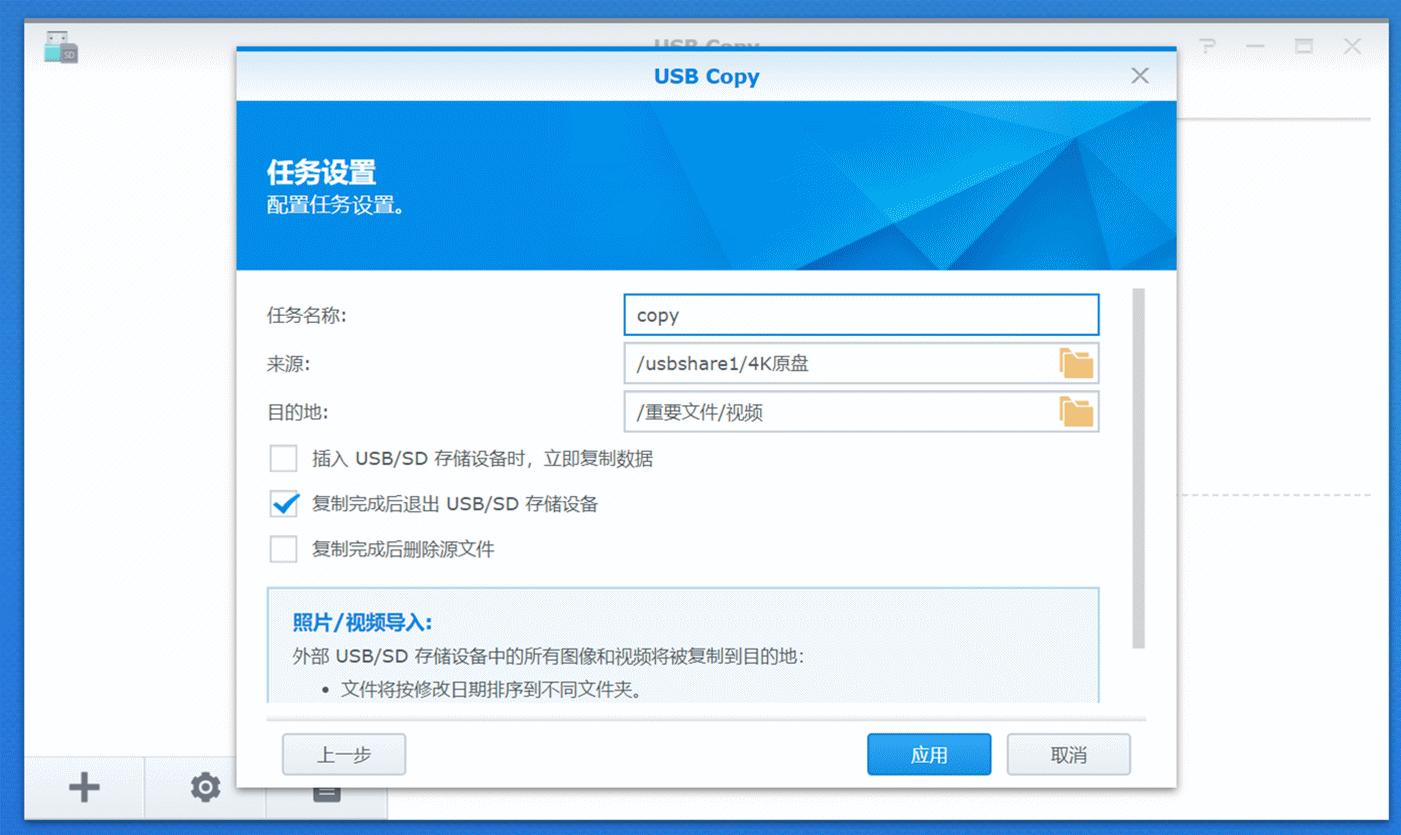Click the destination path field /重要文件/视频

[840, 412]
